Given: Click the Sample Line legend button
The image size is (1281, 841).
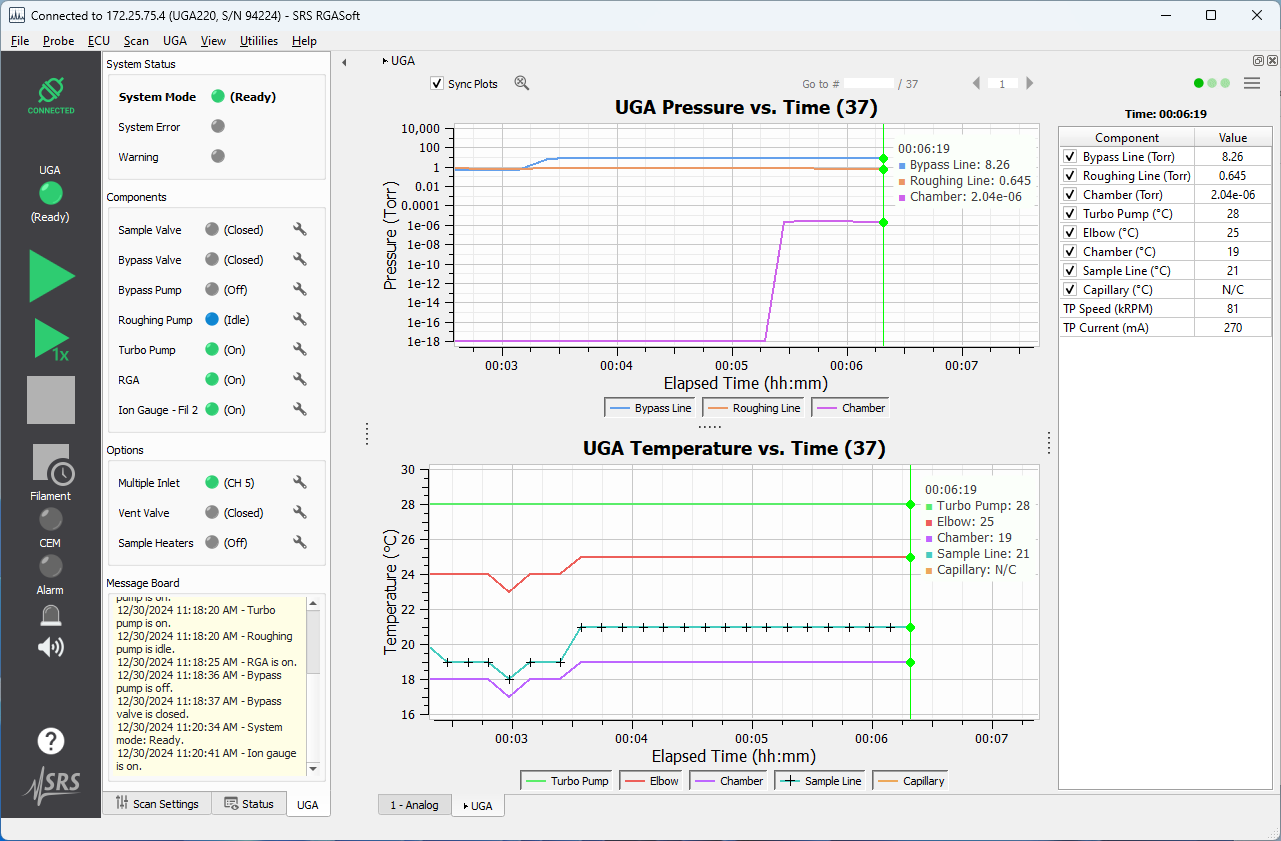Looking at the screenshot, I should (x=820, y=781).
